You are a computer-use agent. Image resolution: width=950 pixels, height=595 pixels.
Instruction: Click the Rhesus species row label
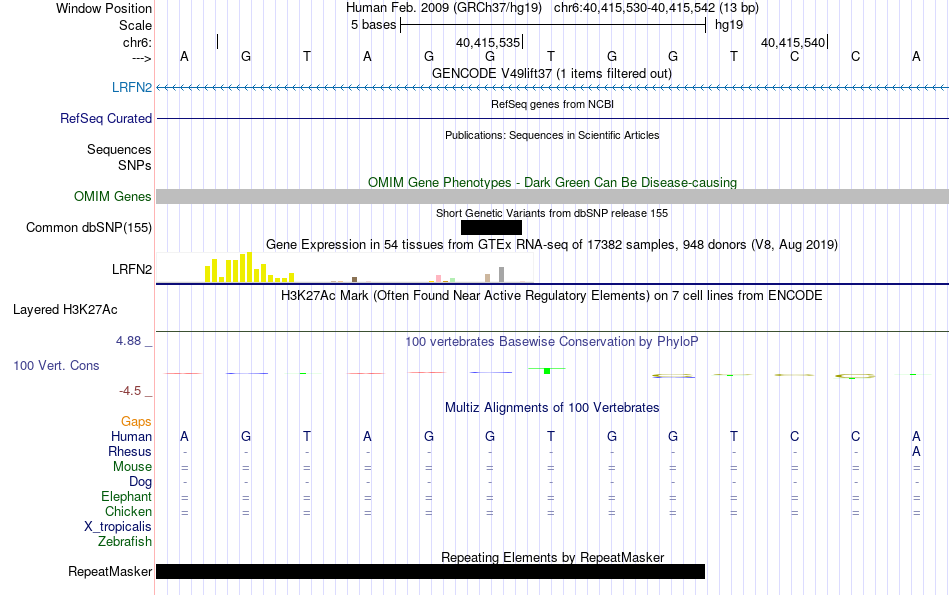click(x=130, y=451)
